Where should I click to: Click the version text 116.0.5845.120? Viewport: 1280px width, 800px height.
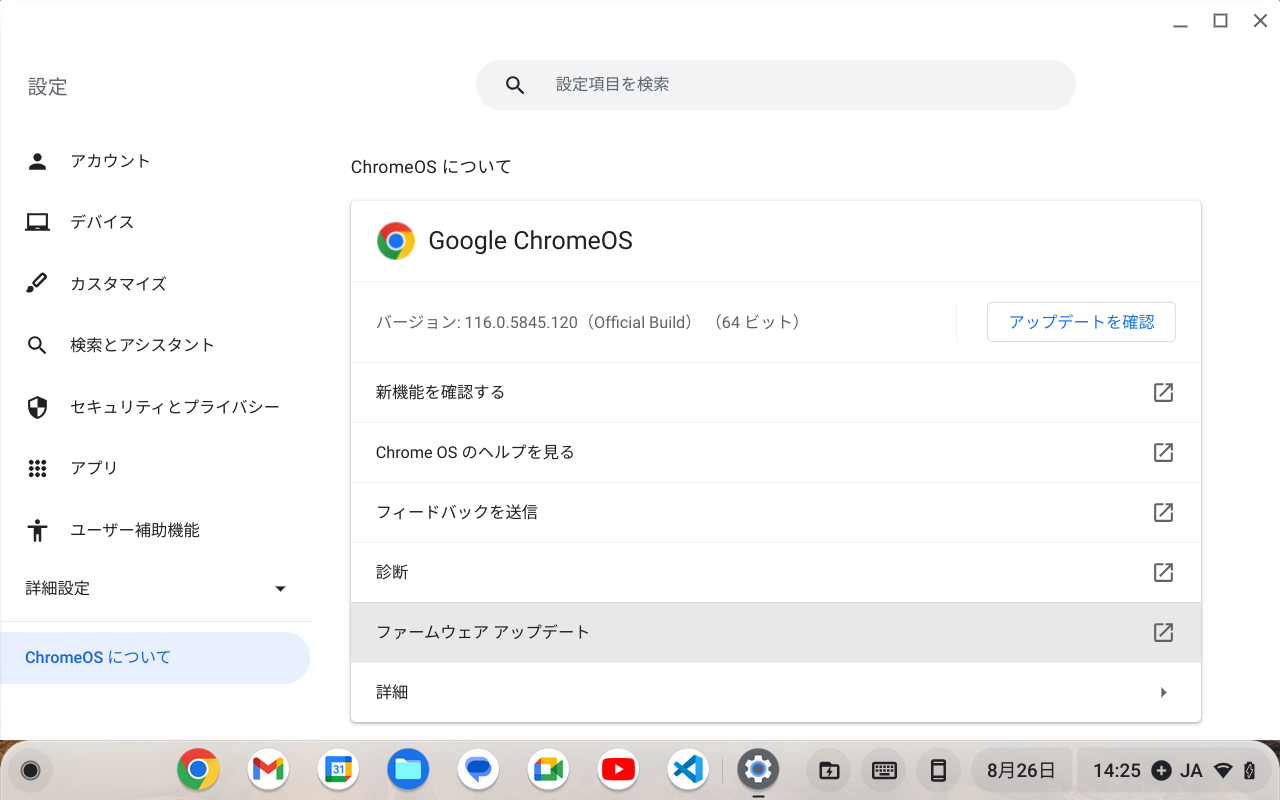pyautogui.click(x=521, y=322)
